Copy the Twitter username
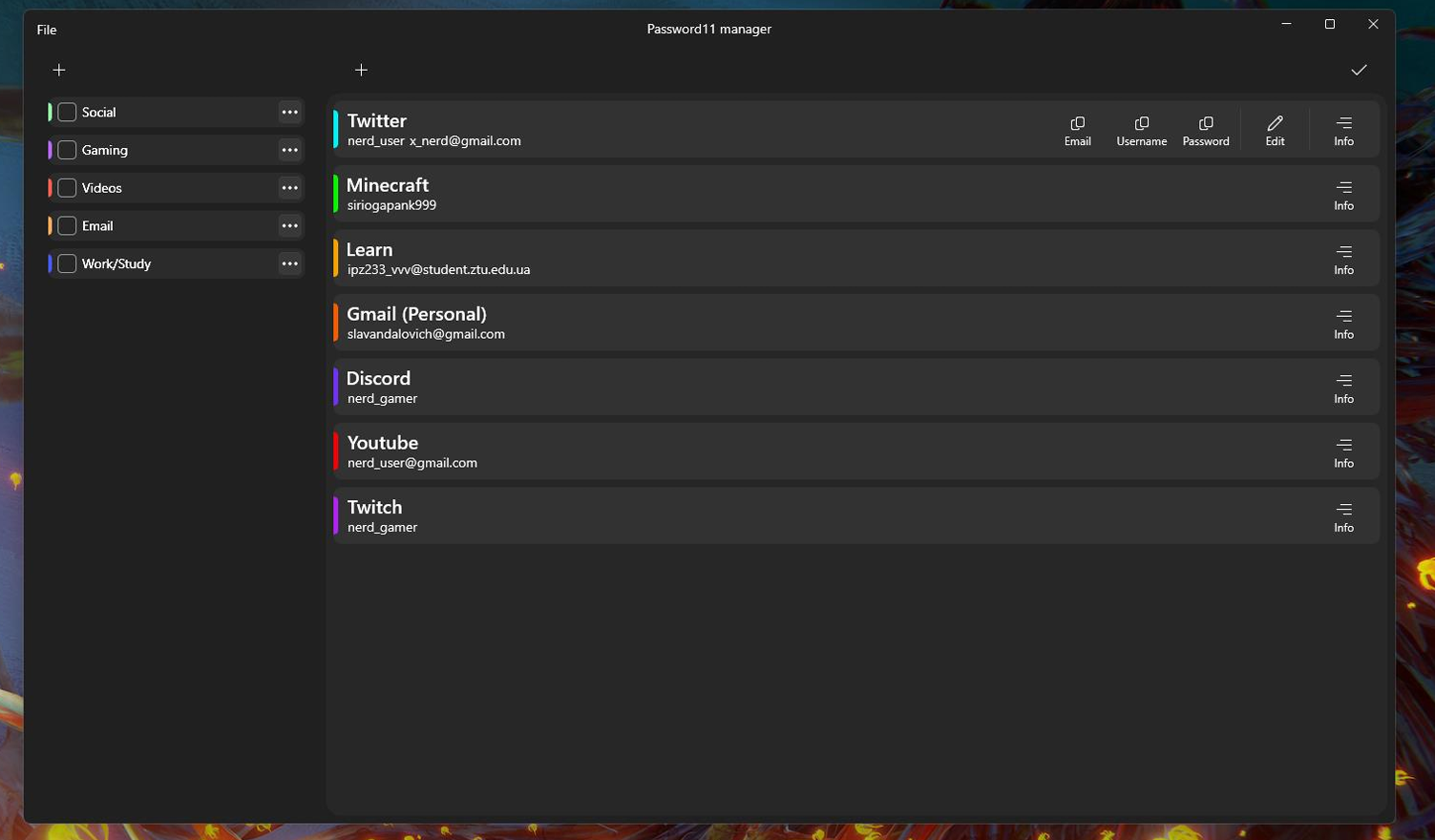The image size is (1435, 840). coord(1142,131)
